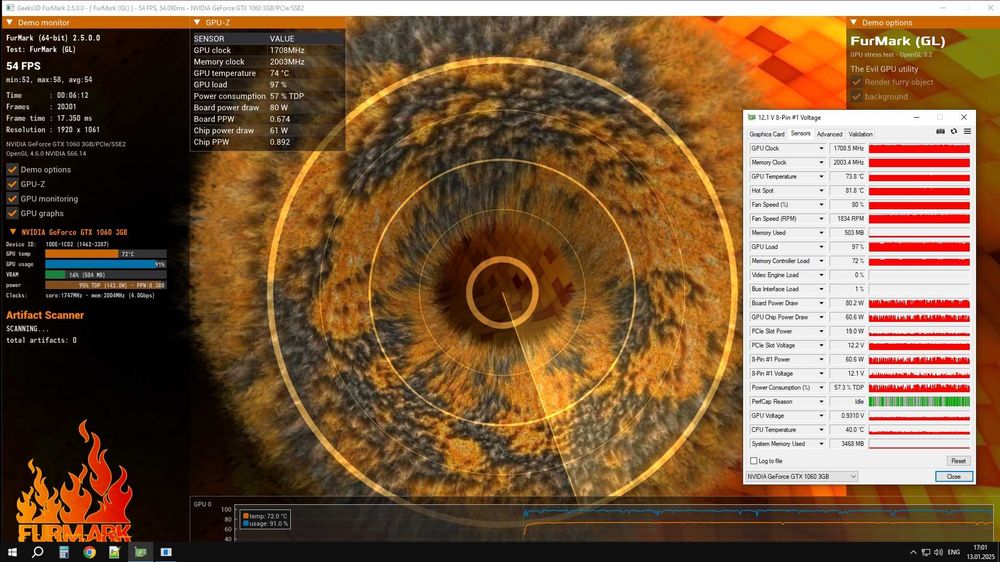The image size is (1000, 562).
Task: Click the Artifact Scanner heading
Action: 45,315
